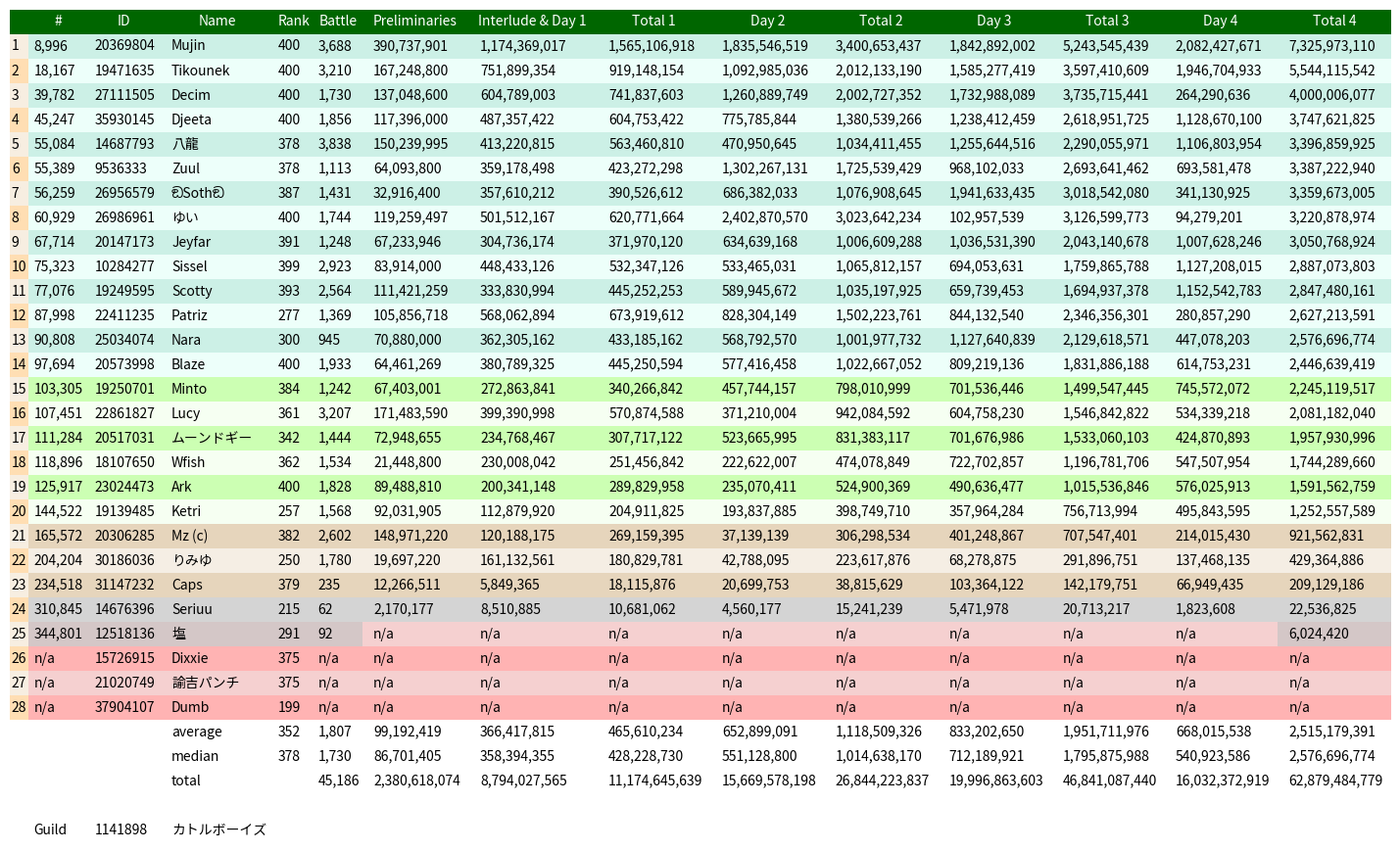
Task: Select the name cell "ムーンドギー"
Action: point(212,438)
